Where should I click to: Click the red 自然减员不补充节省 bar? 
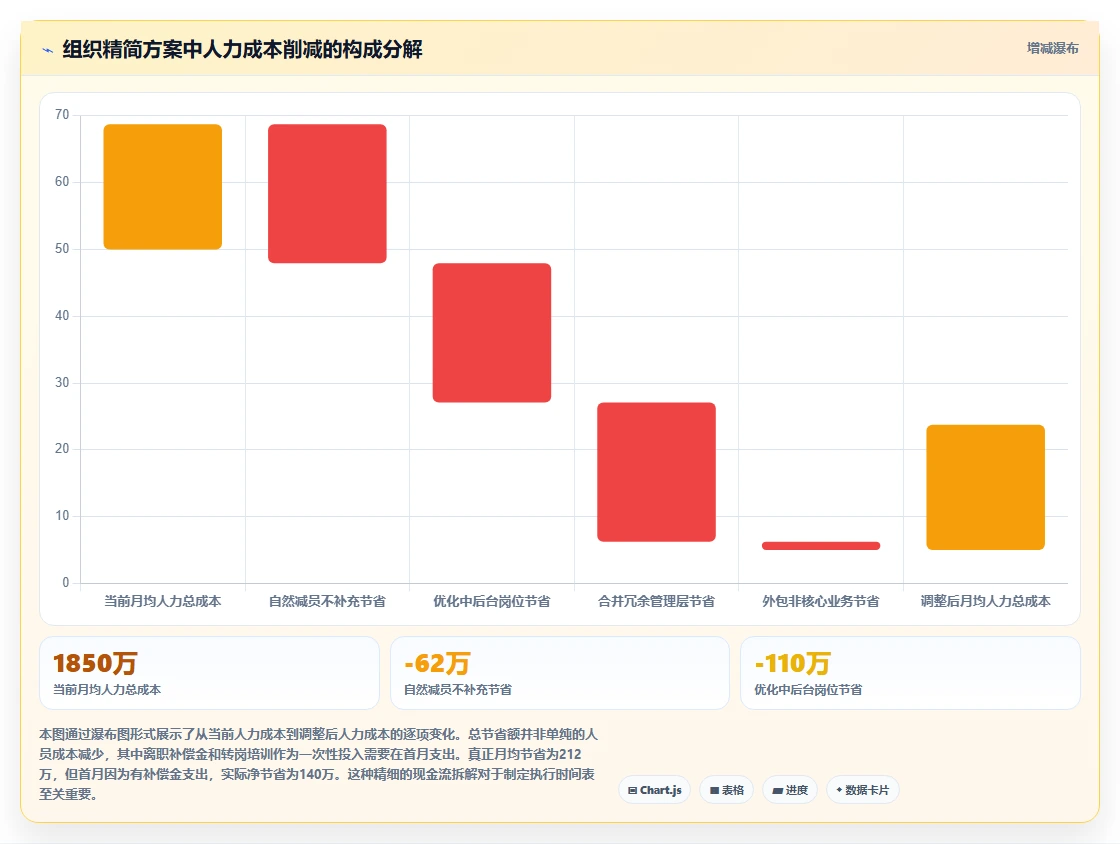click(x=327, y=194)
